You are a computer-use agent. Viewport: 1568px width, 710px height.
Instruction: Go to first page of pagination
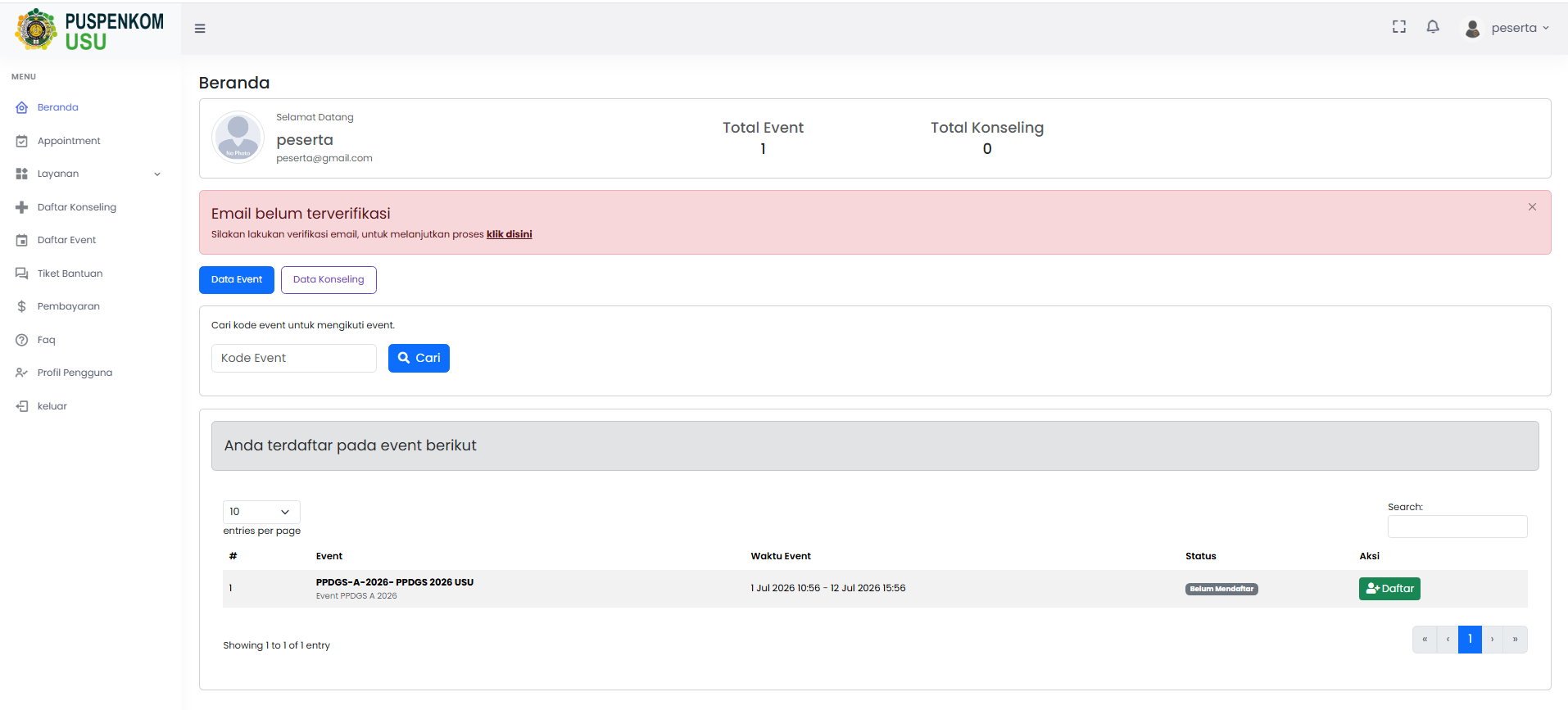point(1425,640)
